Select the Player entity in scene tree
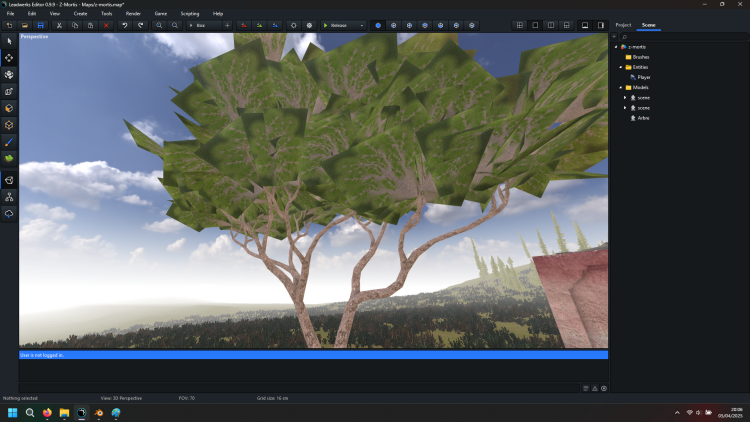This screenshot has width=750, height=422. tap(644, 77)
